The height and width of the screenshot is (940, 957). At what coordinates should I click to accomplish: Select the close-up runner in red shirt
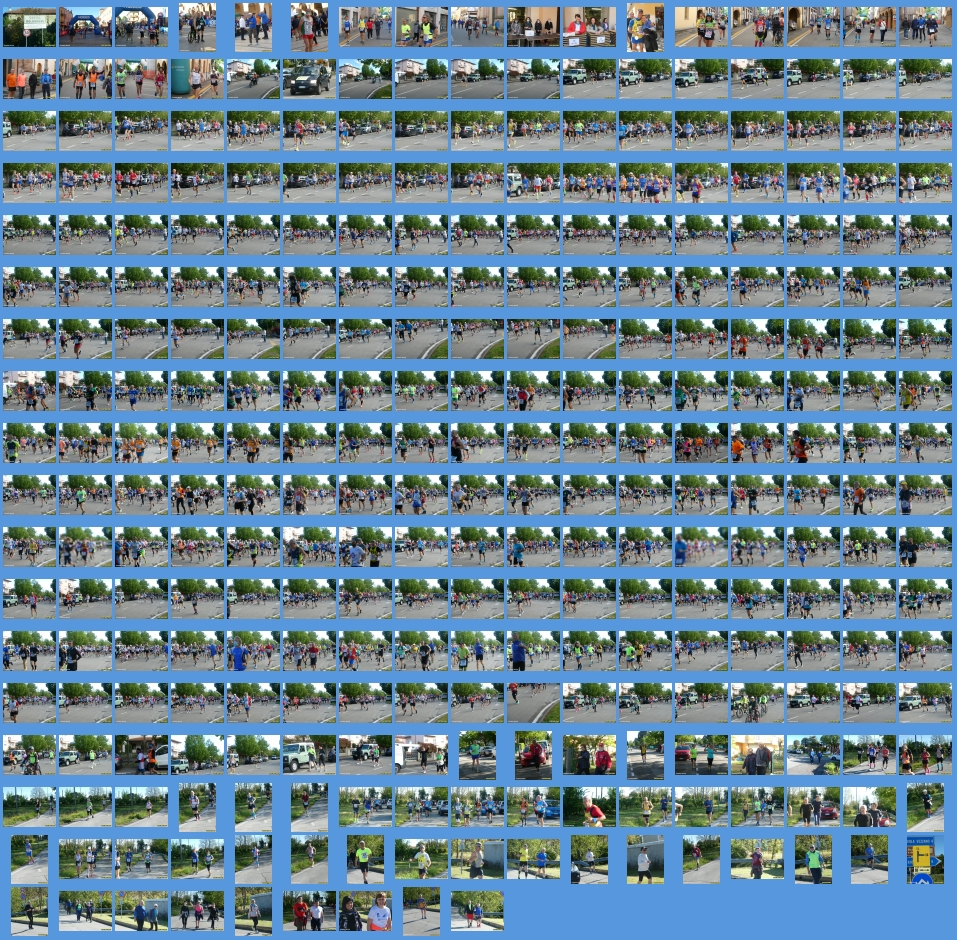coord(589,807)
